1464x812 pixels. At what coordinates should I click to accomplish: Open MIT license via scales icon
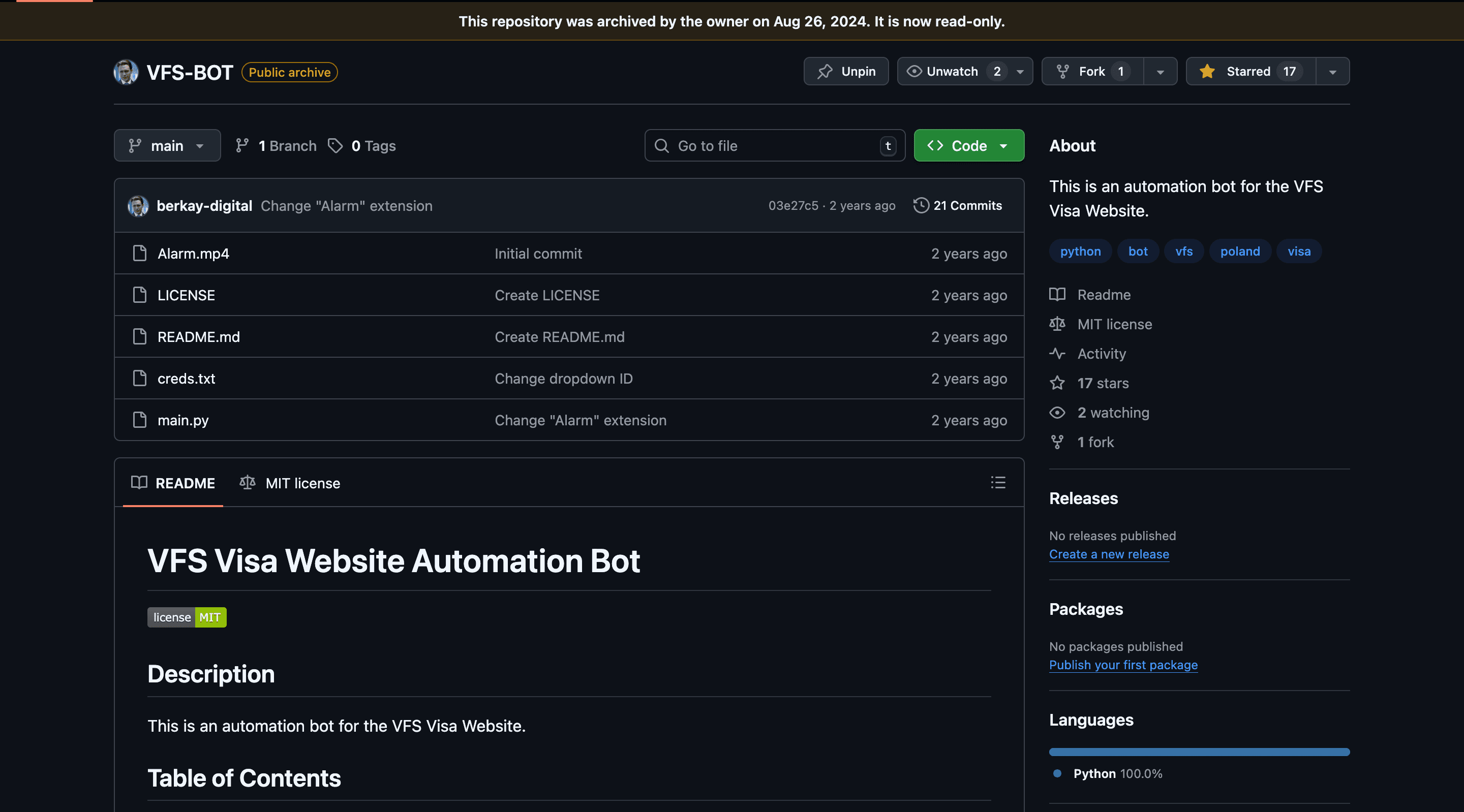click(1057, 324)
